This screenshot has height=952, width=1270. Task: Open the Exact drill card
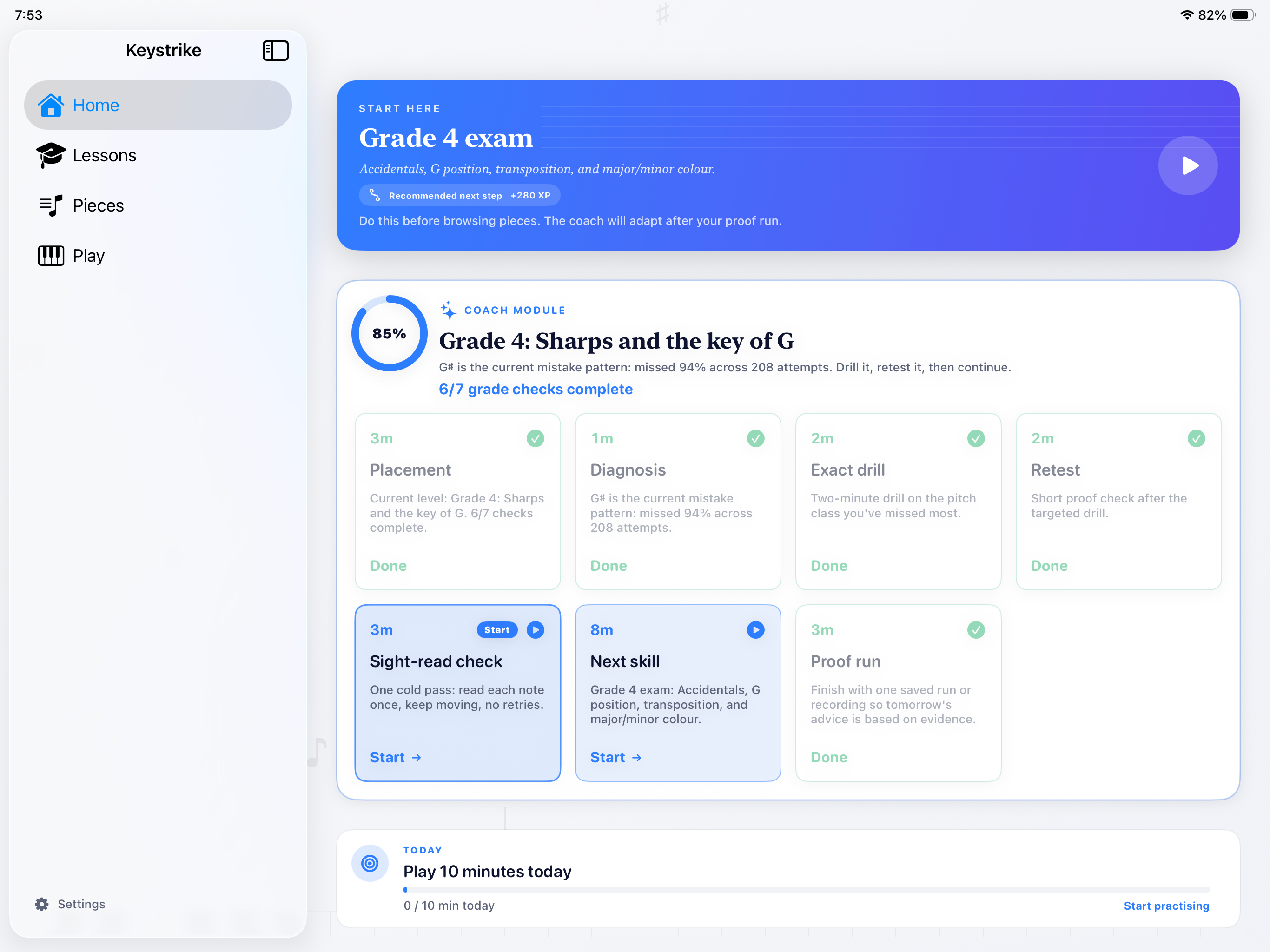[898, 501]
